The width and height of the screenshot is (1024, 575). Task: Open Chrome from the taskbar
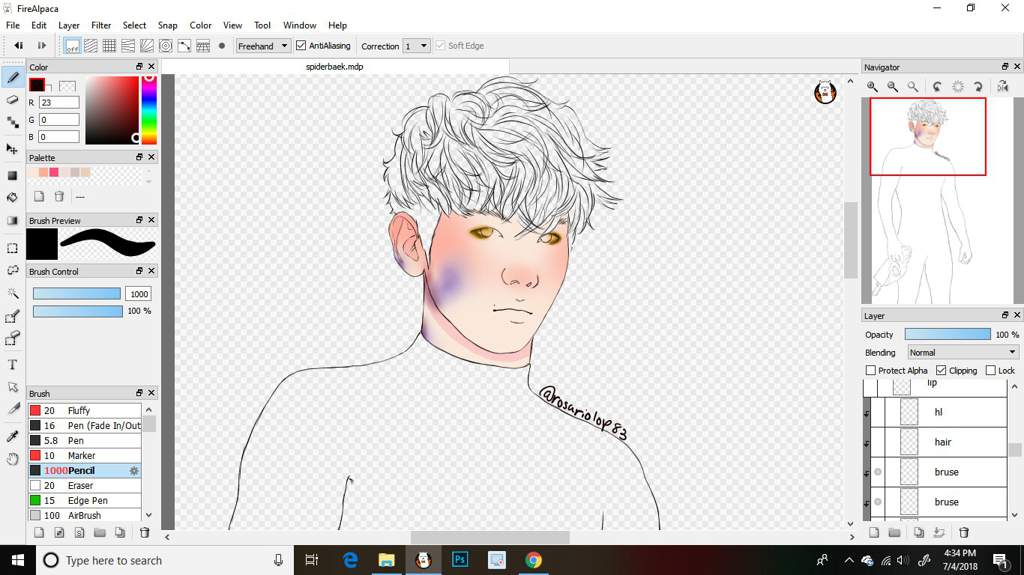[x=534, y=560]
